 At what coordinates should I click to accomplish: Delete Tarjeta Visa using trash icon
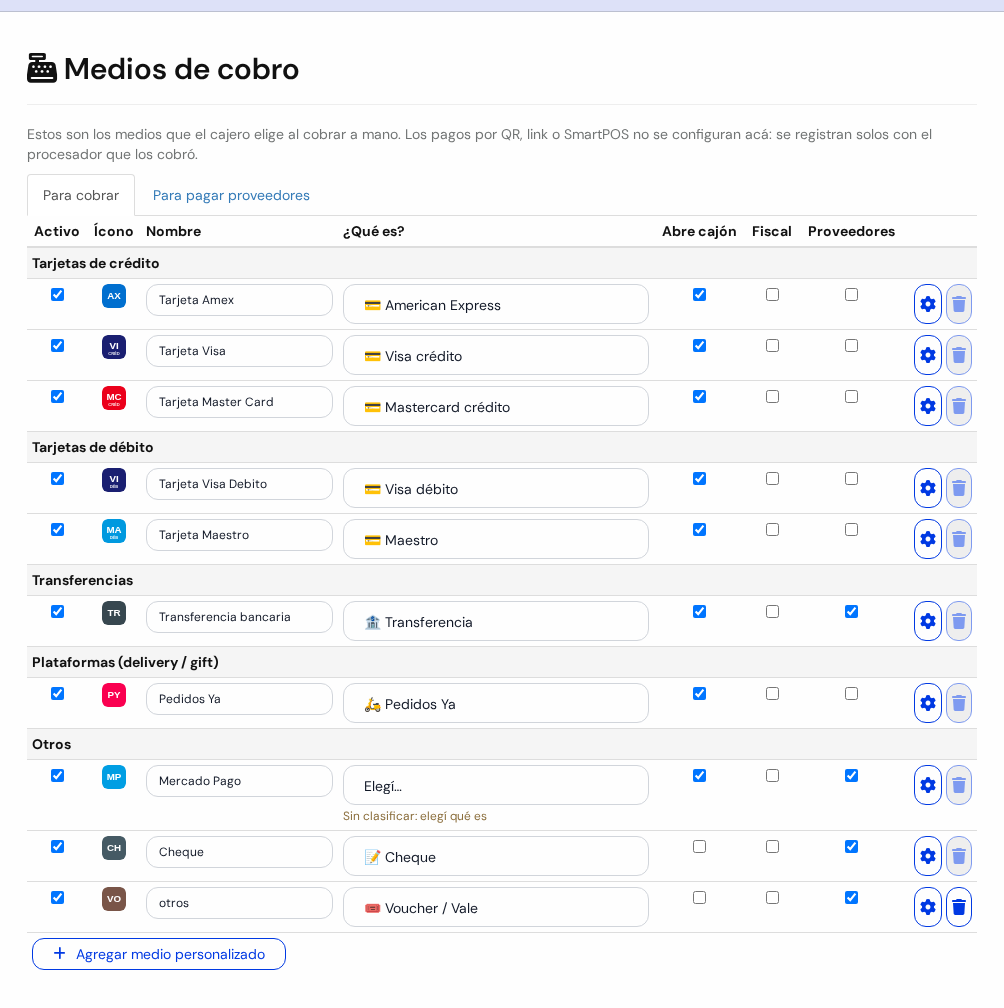[958, 355]
